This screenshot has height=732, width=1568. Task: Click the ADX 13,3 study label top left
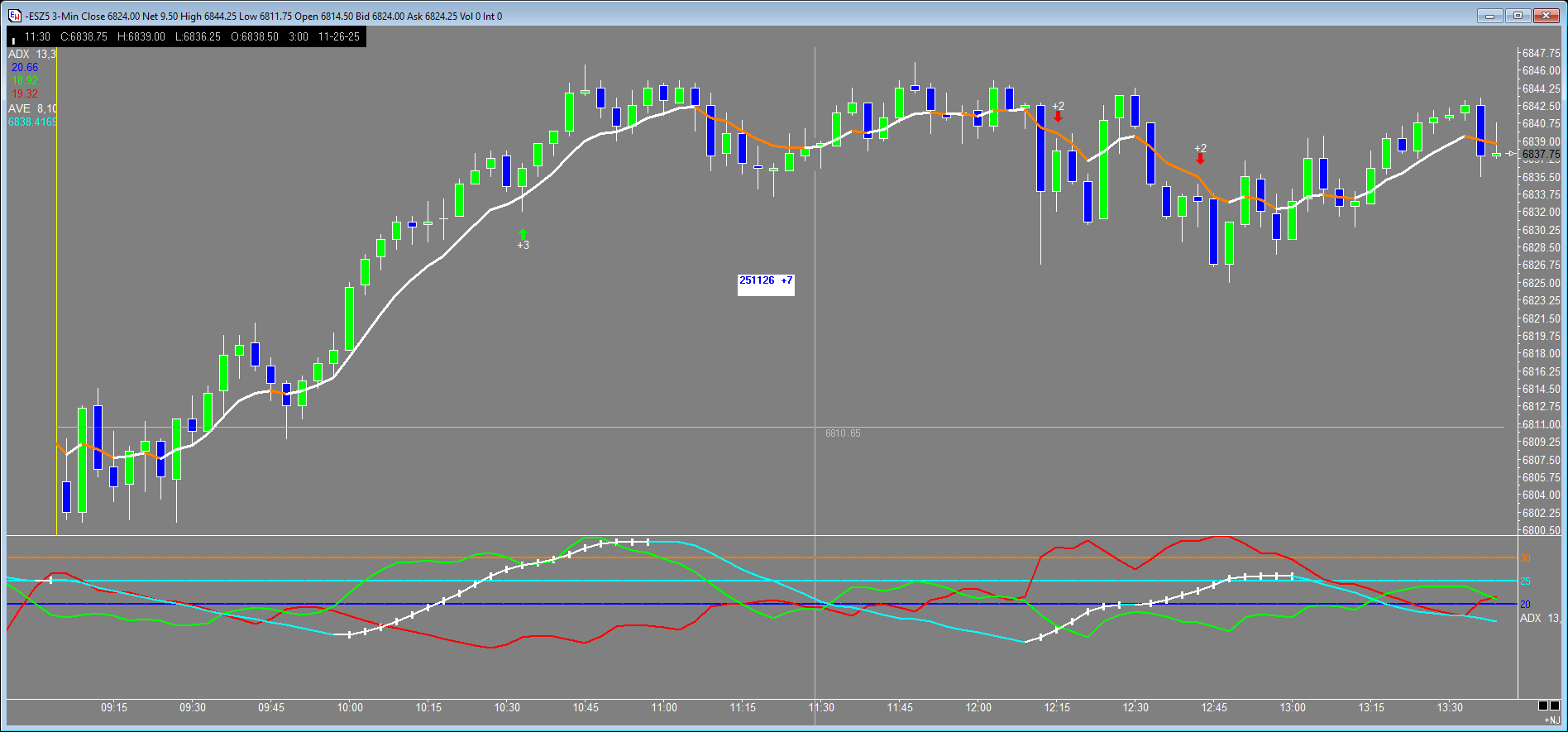tap(32, 54)
